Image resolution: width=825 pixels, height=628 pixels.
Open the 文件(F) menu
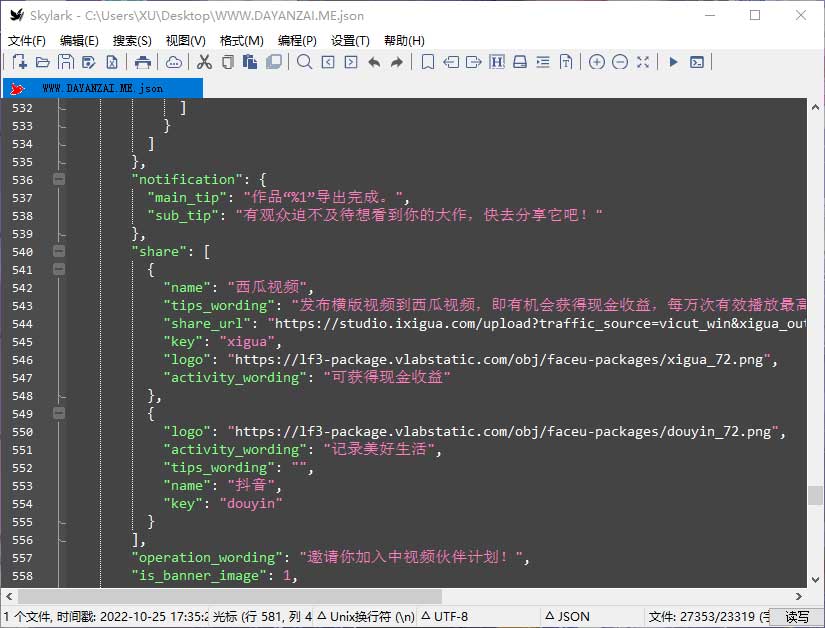point(27,40)
